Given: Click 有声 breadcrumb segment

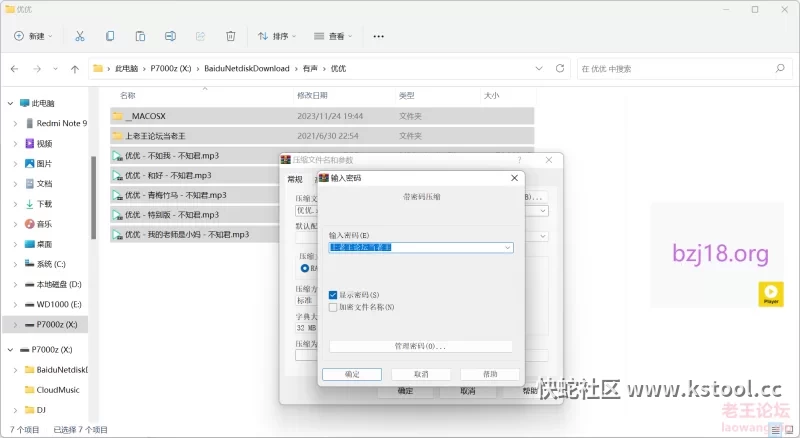Looking at the screenshot, I should pos(310,68).
